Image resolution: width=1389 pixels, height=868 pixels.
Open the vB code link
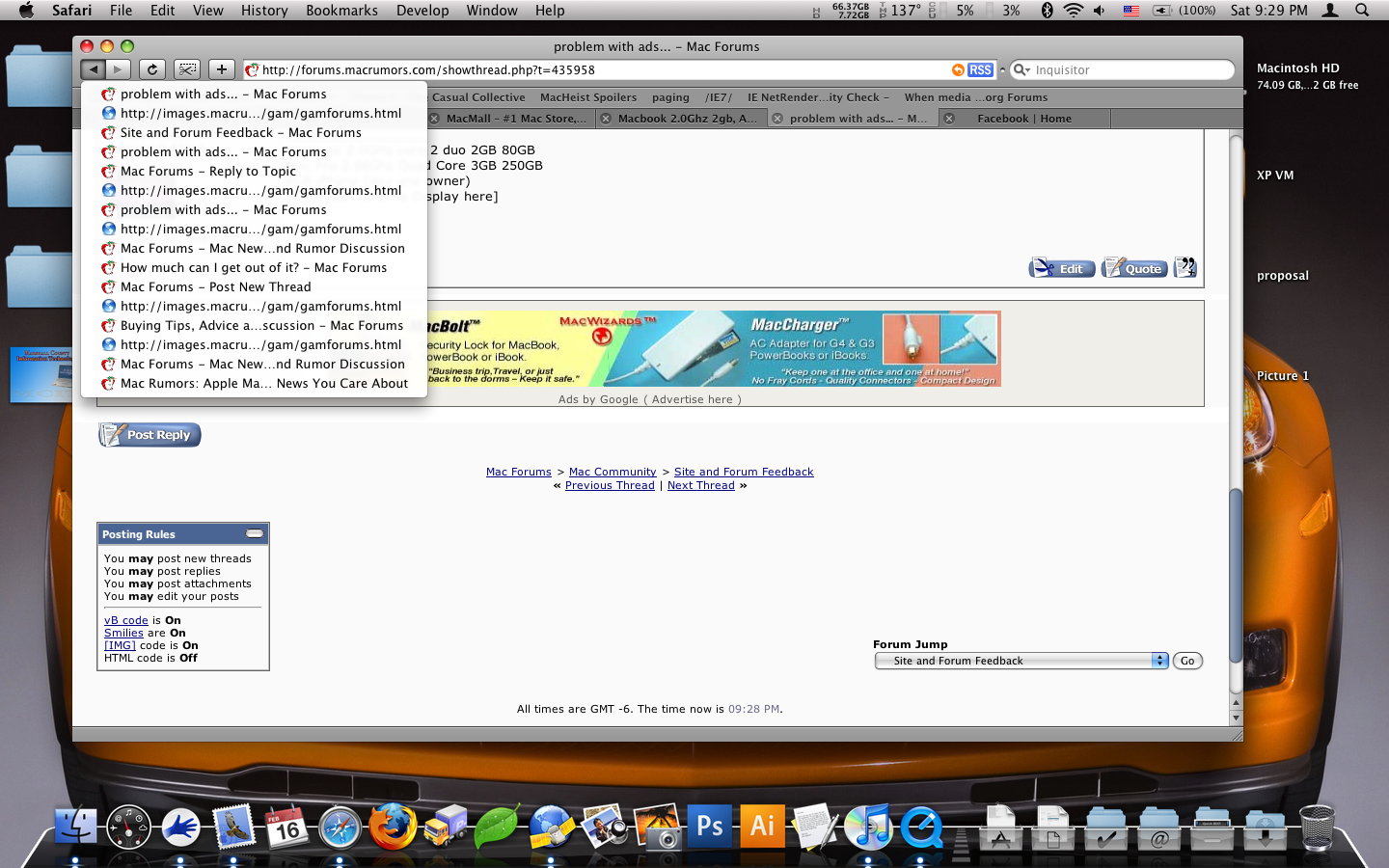click(x=126, y=620)
